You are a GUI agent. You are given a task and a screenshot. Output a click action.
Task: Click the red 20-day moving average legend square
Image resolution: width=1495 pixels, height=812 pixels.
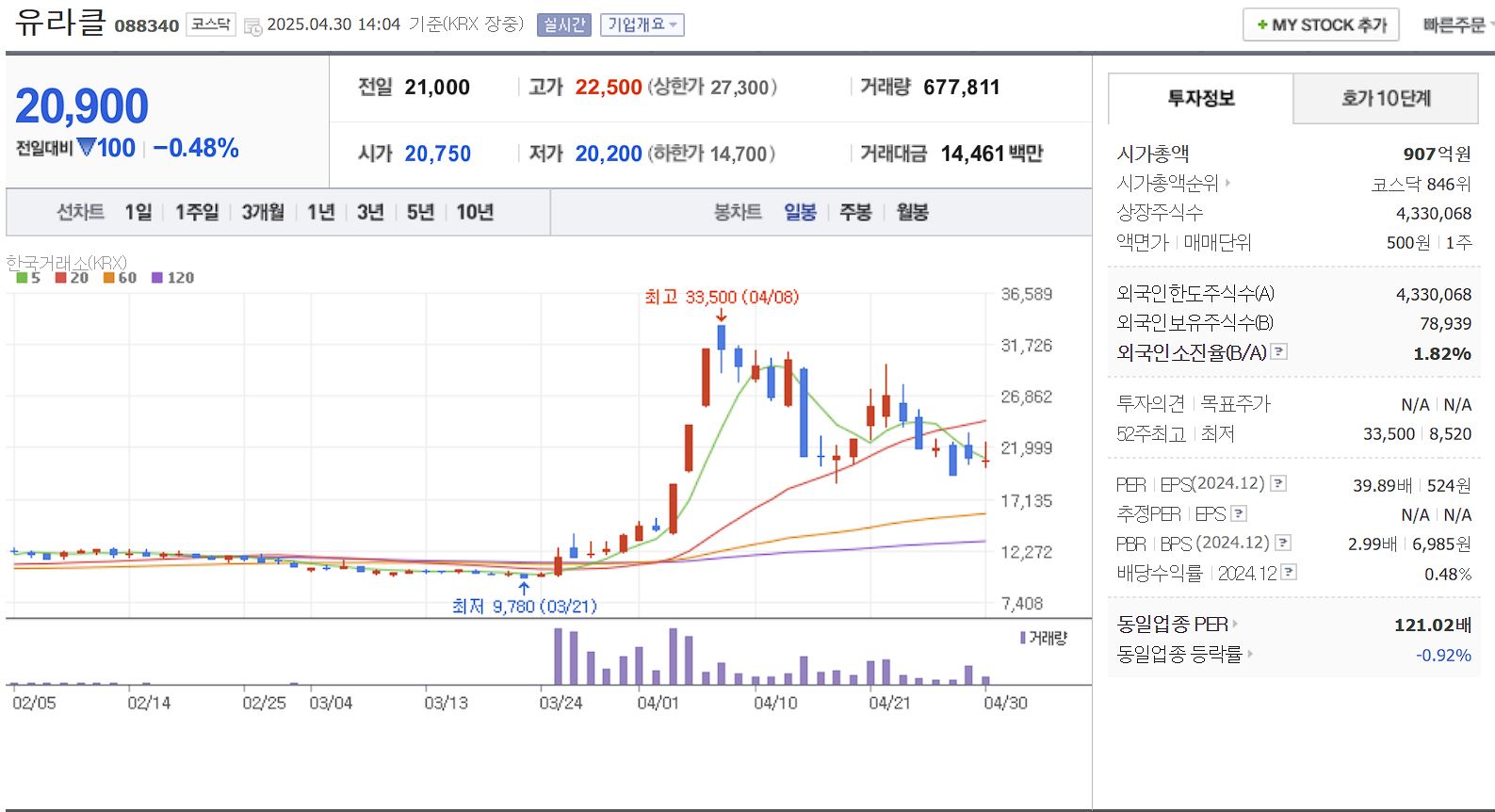tap(60, 278)
